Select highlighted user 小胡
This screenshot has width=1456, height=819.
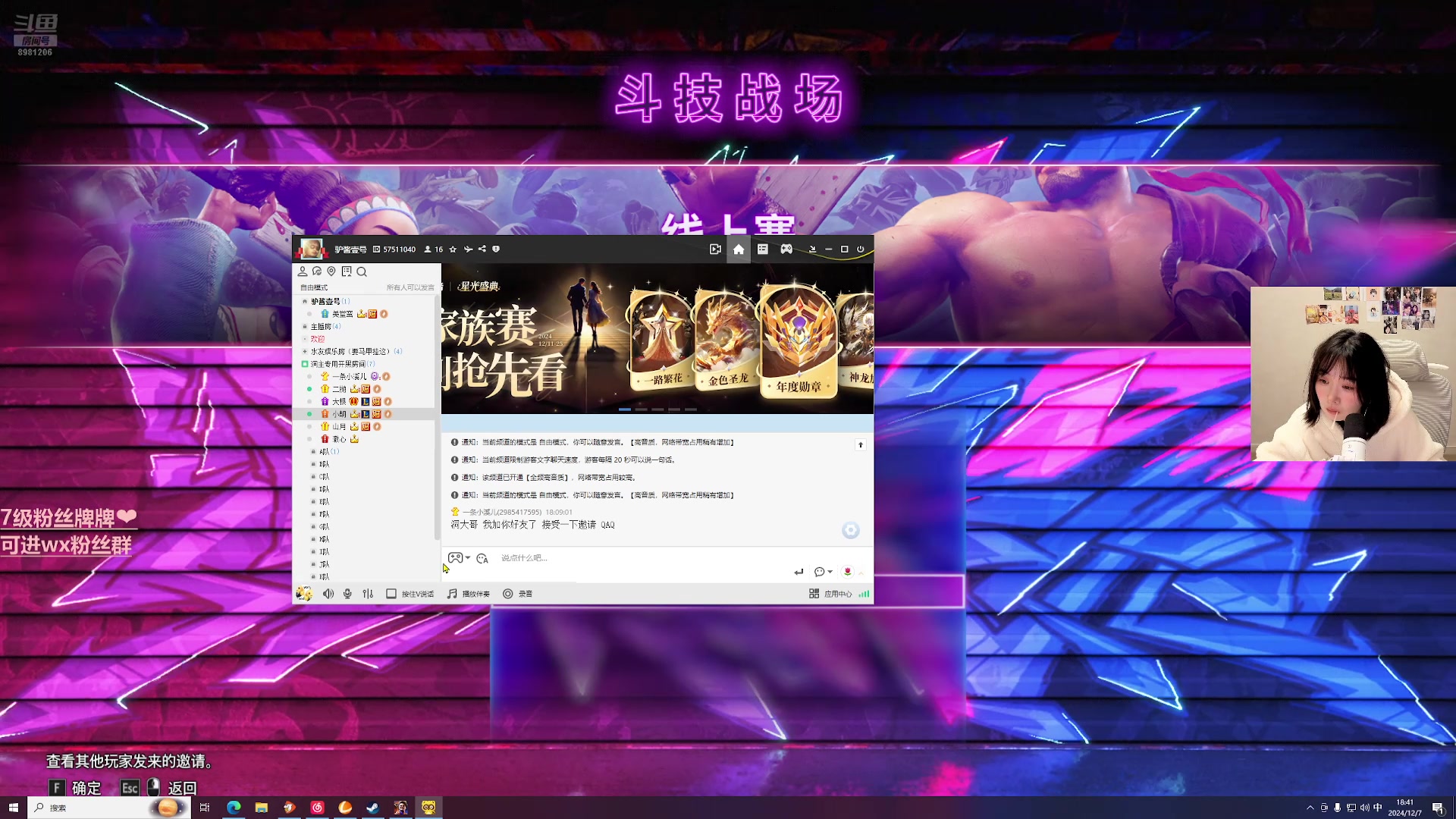tap(362, 414)
